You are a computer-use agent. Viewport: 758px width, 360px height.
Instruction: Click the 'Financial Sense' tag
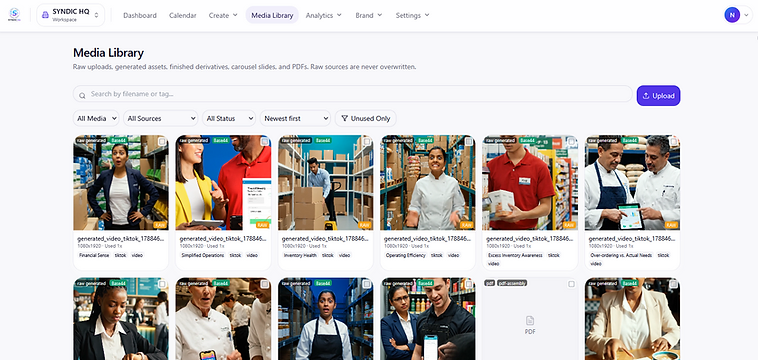tap(94, 255)
